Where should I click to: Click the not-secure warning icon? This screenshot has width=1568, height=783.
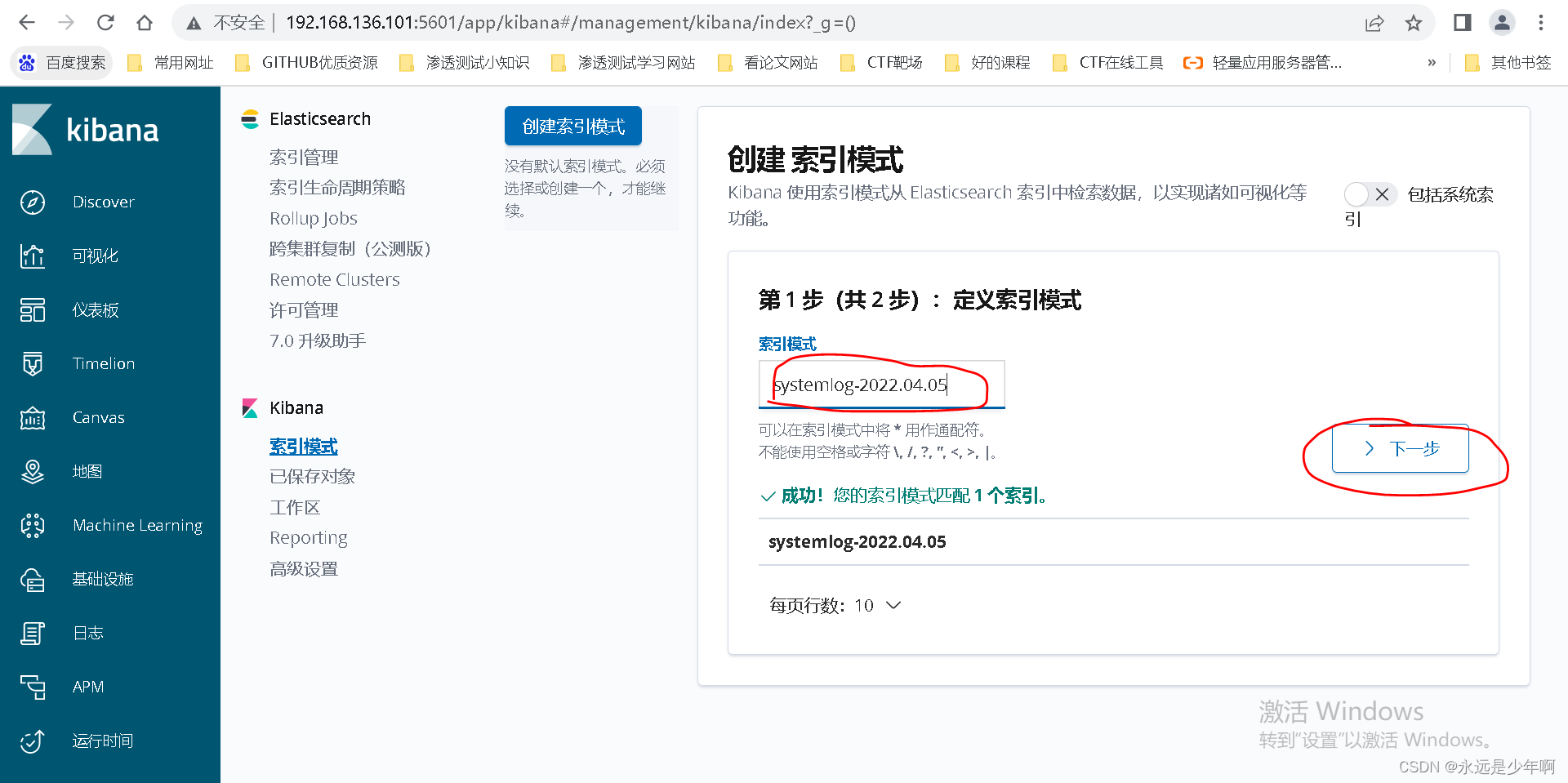point(194,24)
